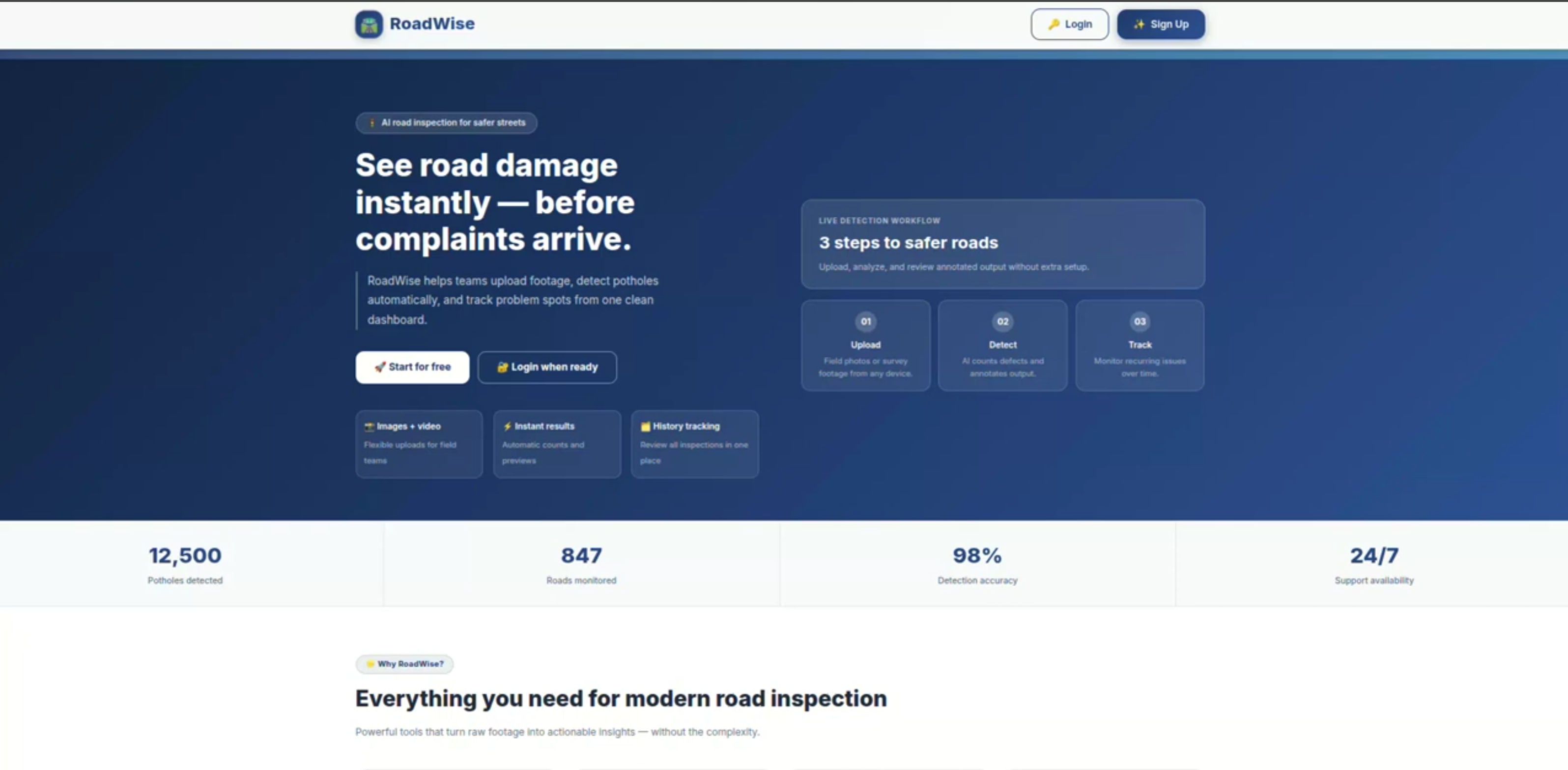Click the 'Why RoadWise?' badge
The image size is (1568, 770).
tap(405, 663)
